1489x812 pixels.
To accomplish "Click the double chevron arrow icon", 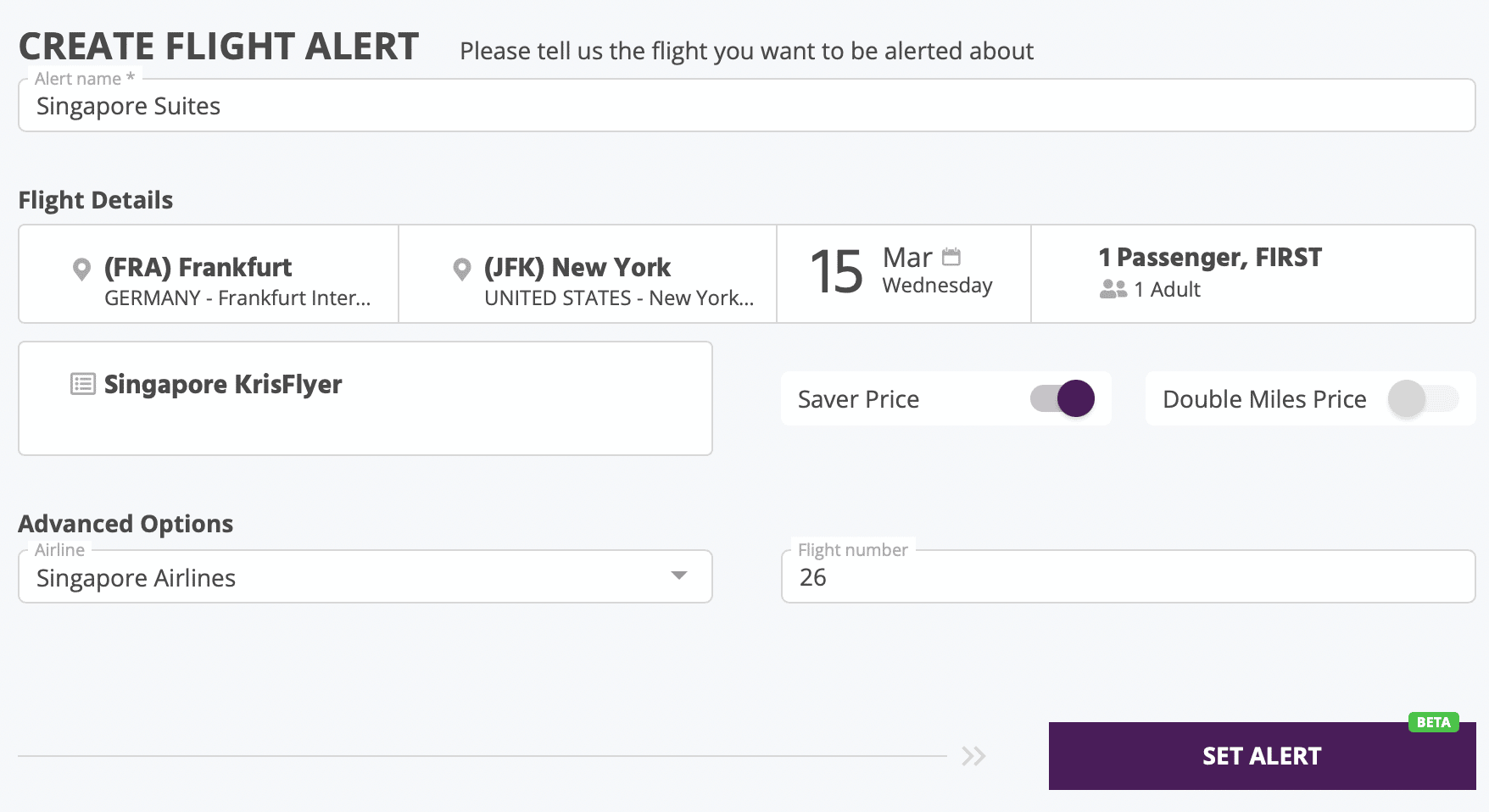I will coord(973,756).
